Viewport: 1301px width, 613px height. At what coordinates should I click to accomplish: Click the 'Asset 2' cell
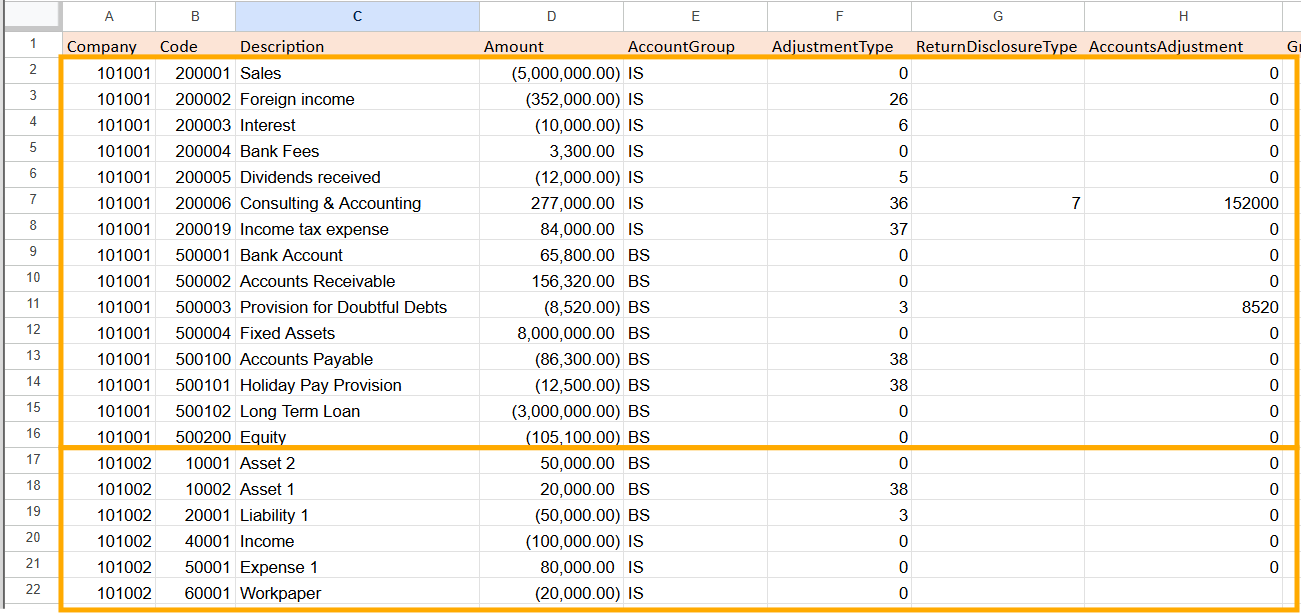click(358, 463)
